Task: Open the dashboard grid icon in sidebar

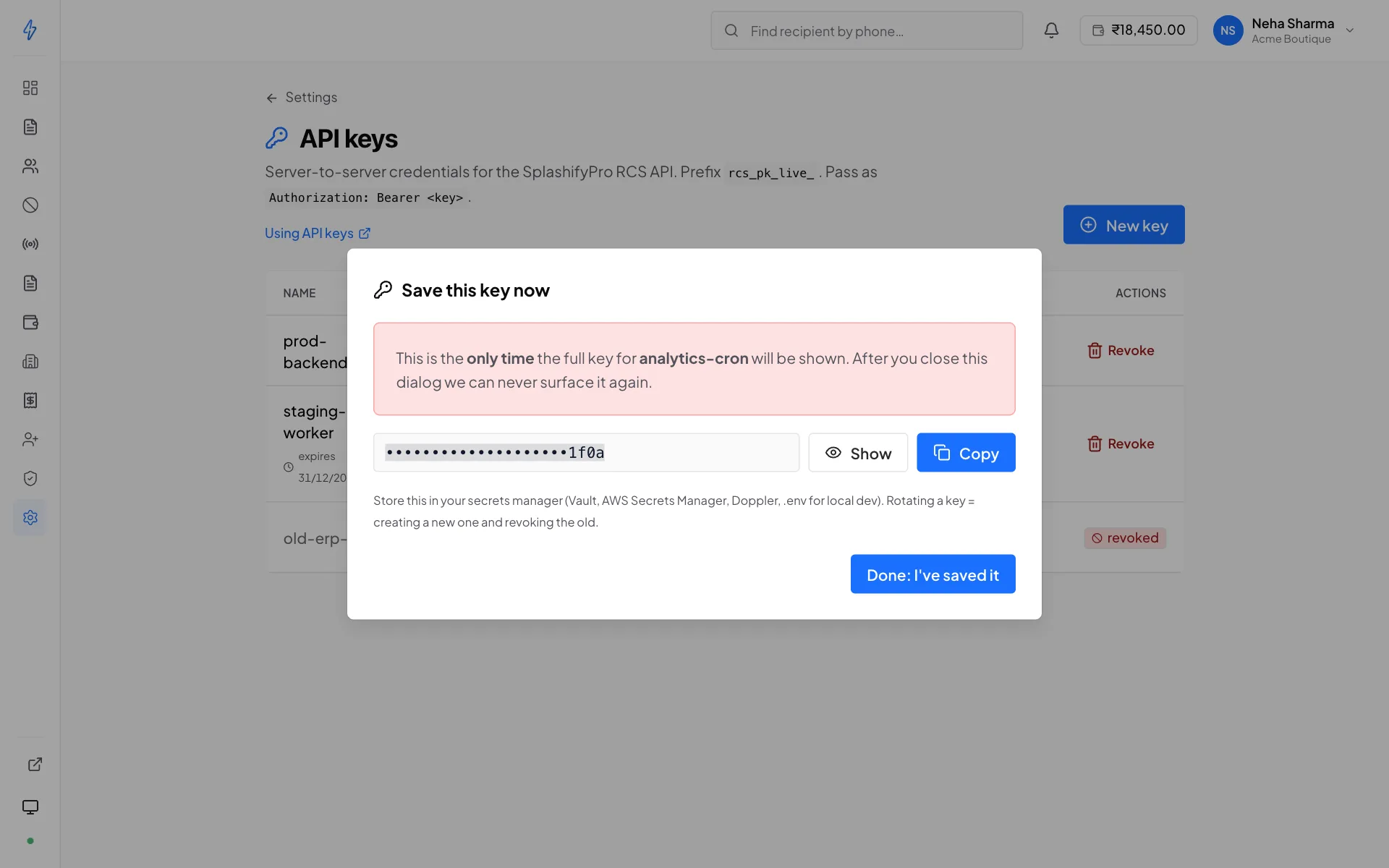Action: 30,88
